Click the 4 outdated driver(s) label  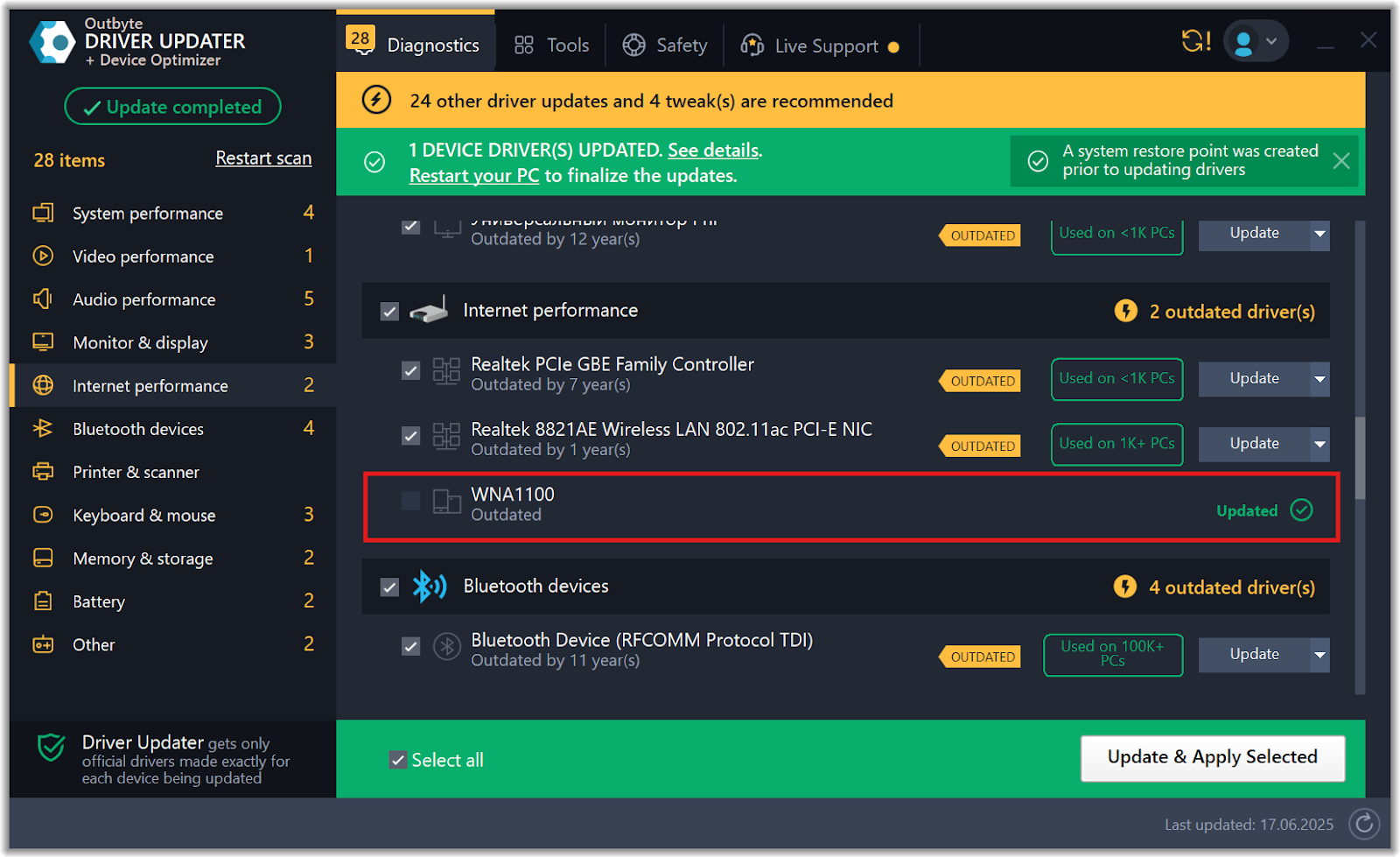point(1232,587)
